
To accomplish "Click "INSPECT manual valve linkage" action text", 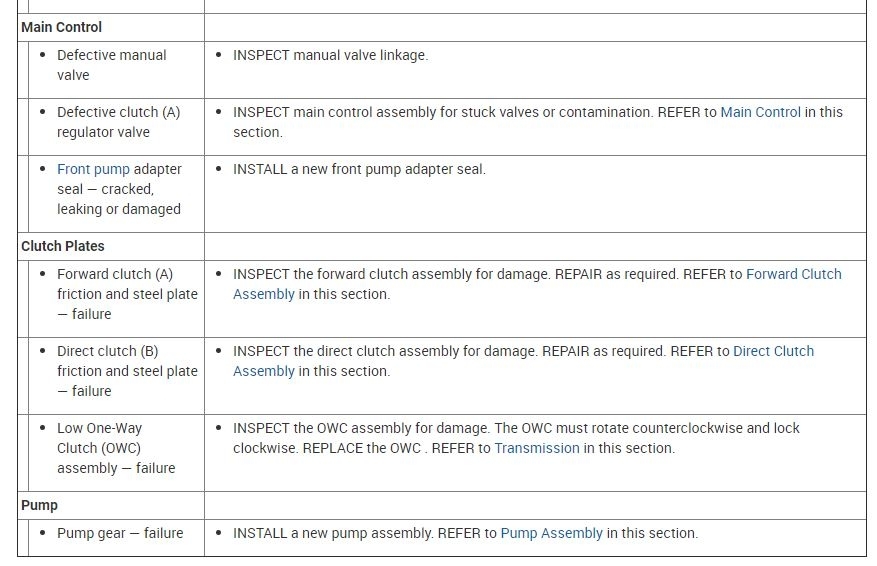I will pyautogui.click(x=330, y=55).
